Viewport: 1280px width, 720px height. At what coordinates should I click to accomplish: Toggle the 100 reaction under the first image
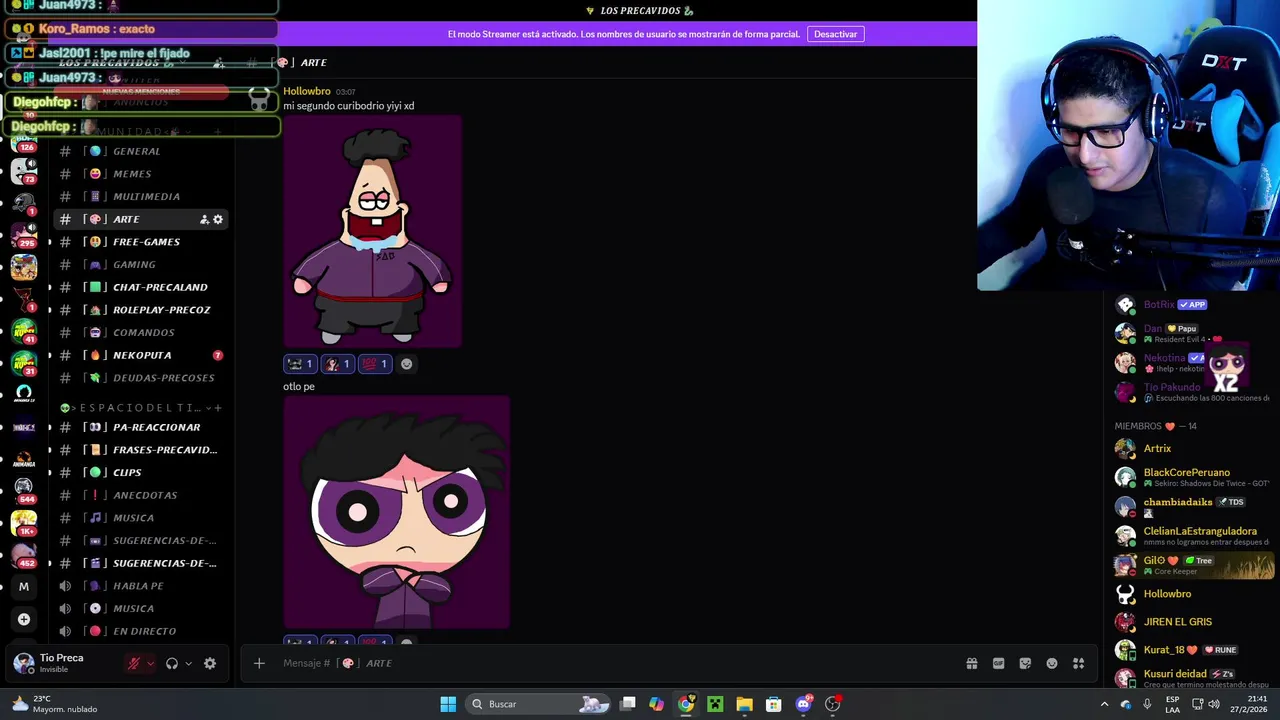(375, 364)
